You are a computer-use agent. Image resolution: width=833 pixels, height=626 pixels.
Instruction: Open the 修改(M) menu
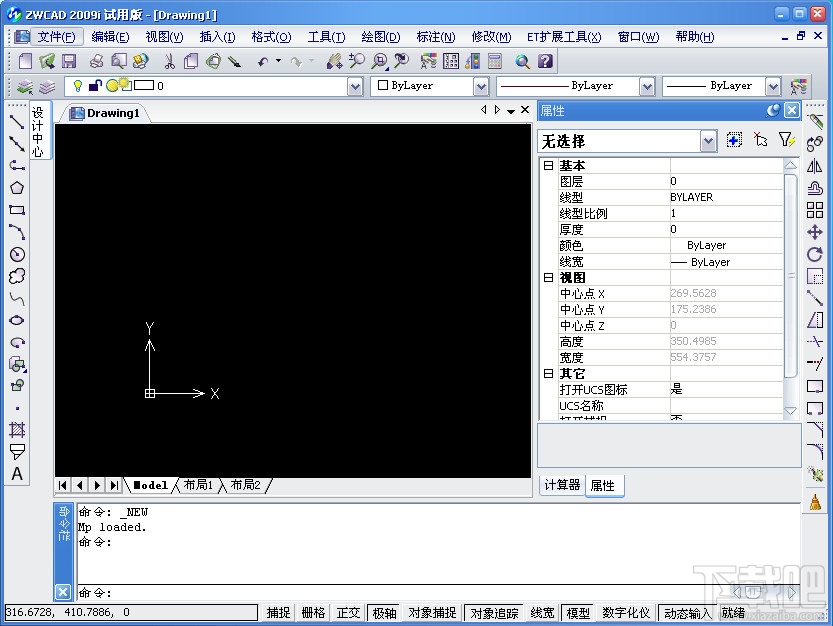click(491, 37)
